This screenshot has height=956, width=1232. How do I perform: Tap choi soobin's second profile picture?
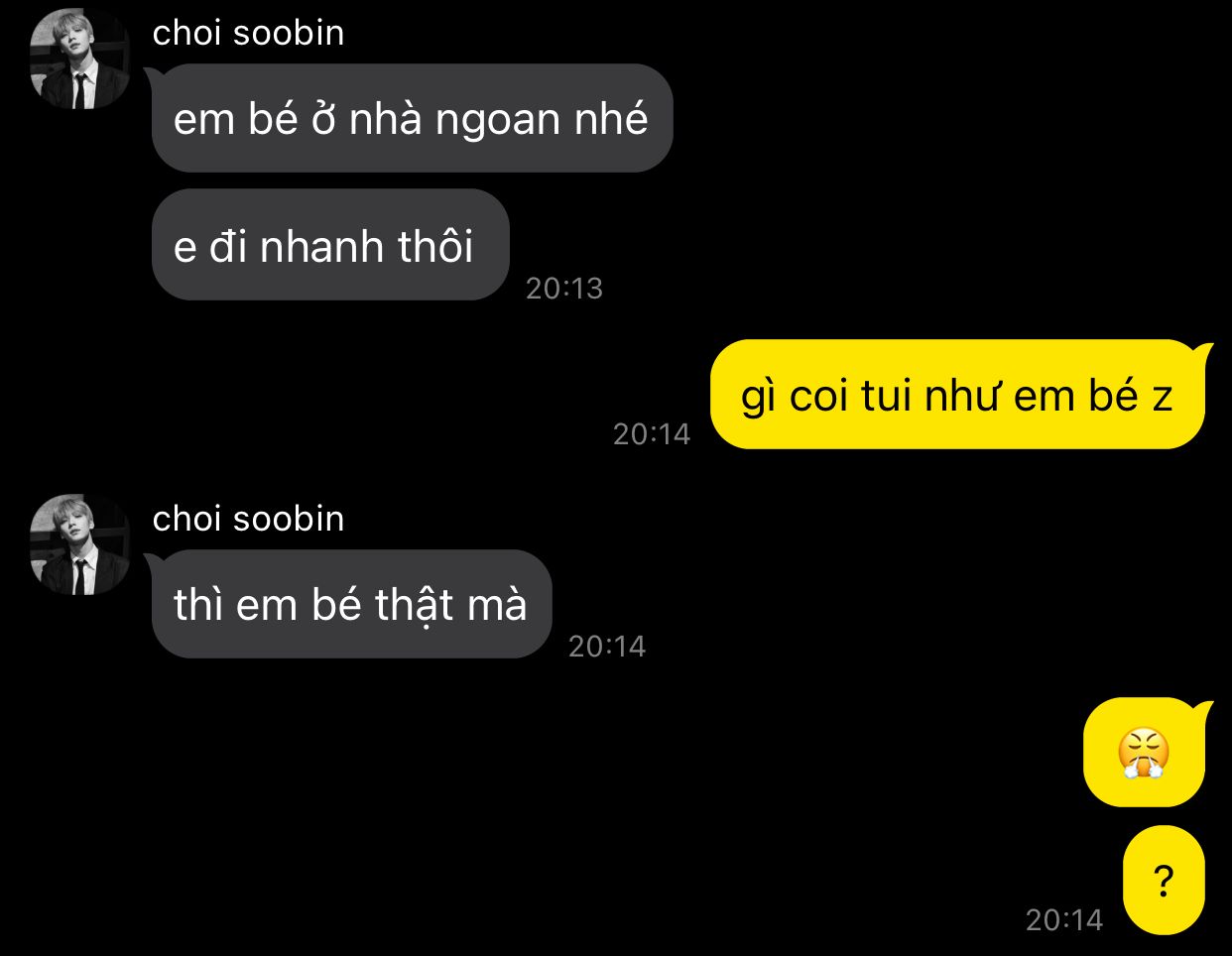click(x=80, y=544)
